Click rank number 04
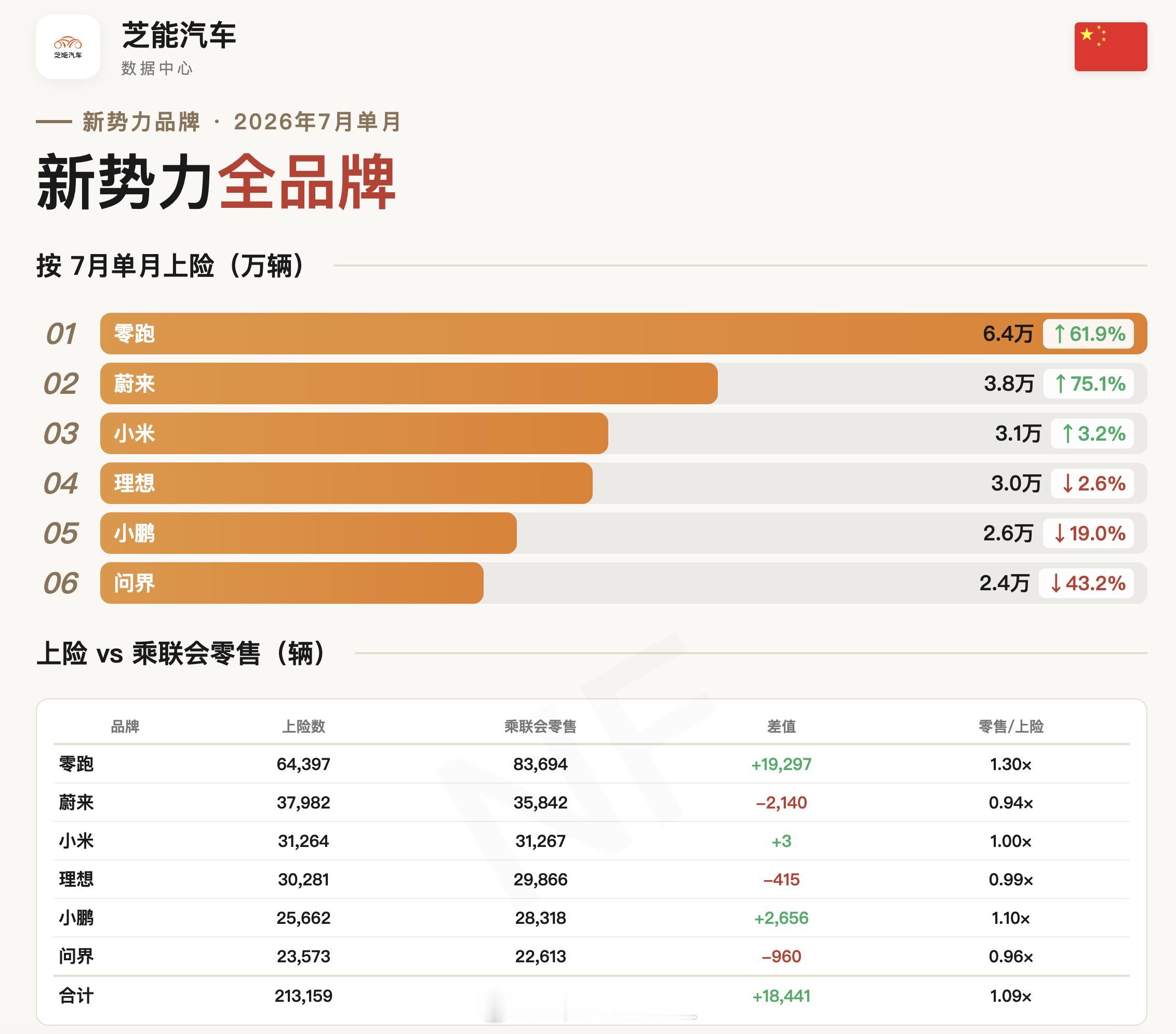Image resolution: width=1176 pixels, height=1034 pixels. coord(60,483)
